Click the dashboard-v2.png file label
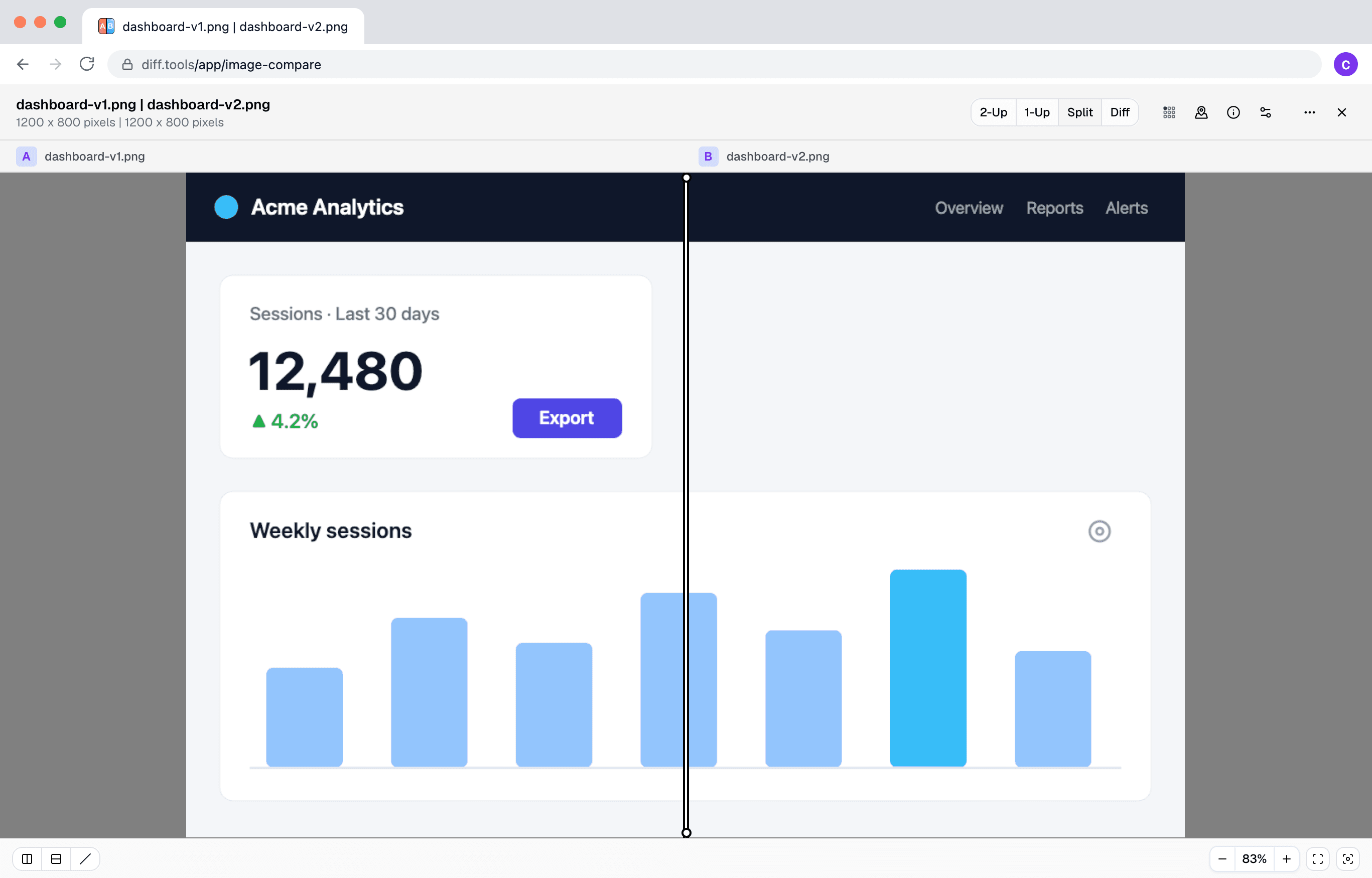Screen dimensions: 1372x878 (778, 156)
